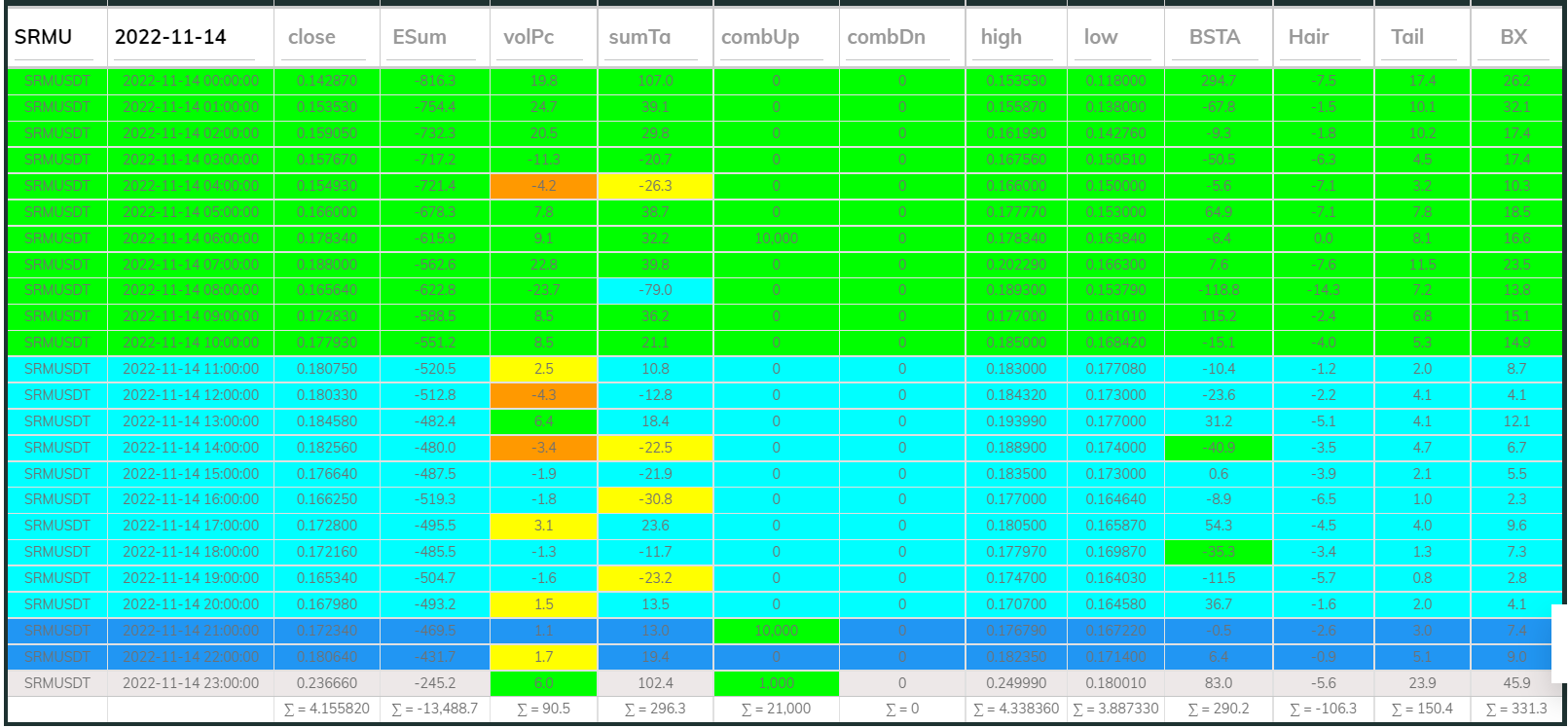The height and width of the screenshot is (728, 1568).
Task: Click the high value 0.193990
Action: pos(1016,421)
